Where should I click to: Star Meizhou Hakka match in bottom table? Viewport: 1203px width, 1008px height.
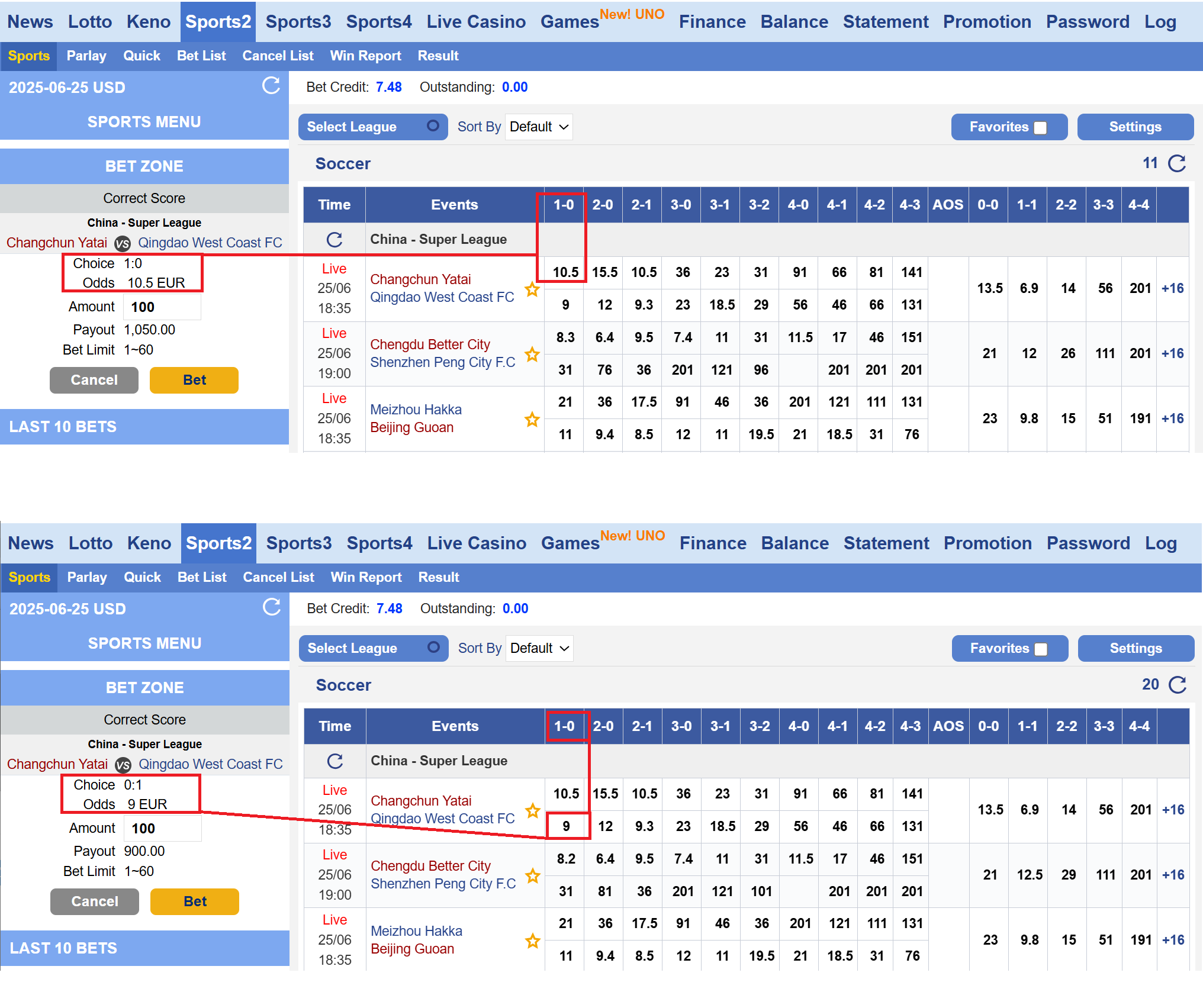tap(533, 941)
